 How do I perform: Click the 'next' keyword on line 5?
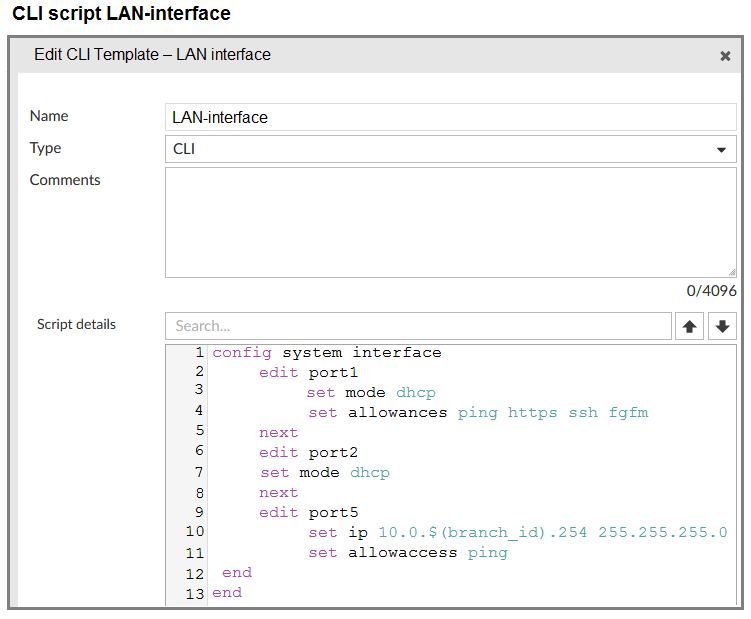[278, 432]
